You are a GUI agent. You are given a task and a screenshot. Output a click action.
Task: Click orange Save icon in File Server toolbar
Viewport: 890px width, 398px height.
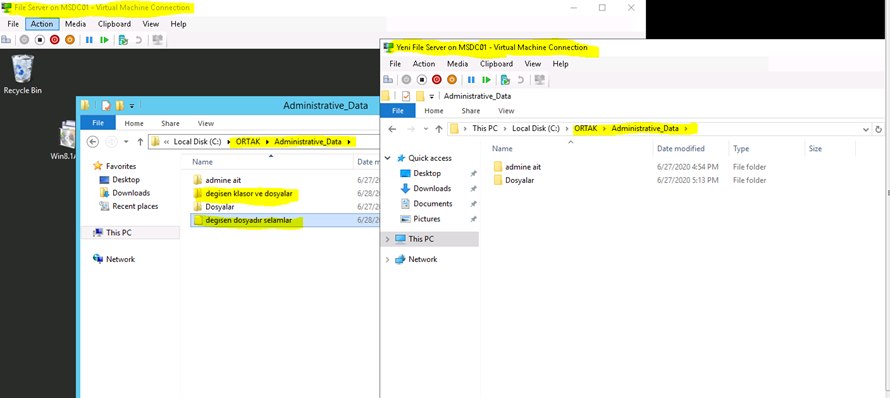point(69,40)
